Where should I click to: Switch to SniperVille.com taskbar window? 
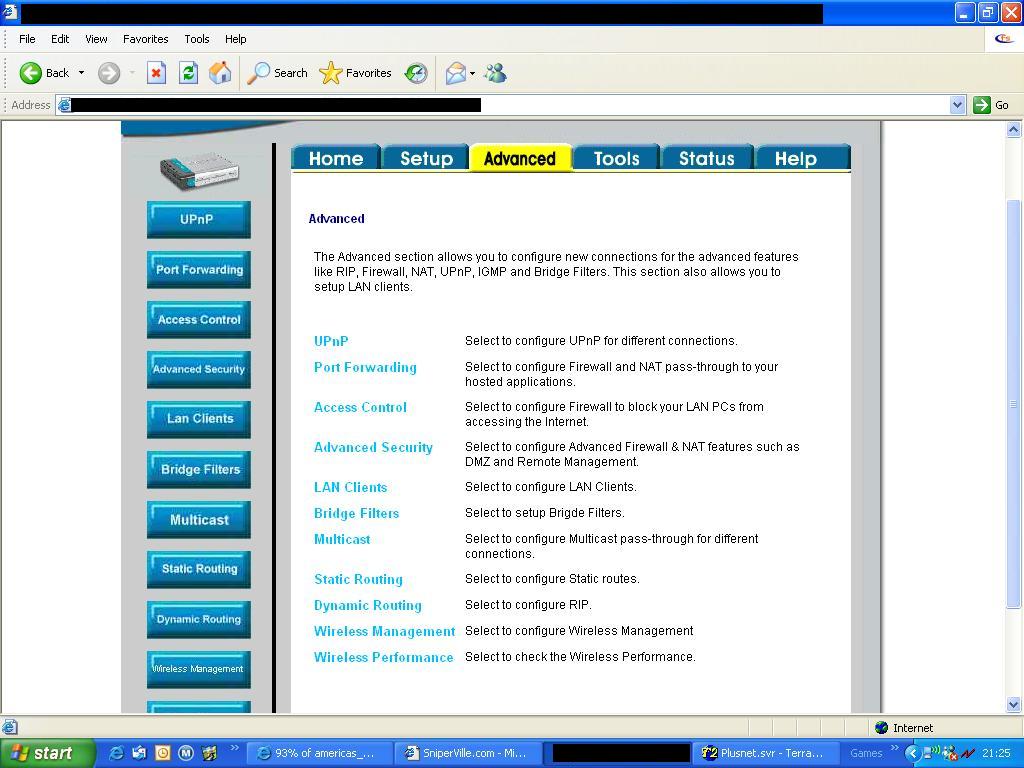pyautogui.click(x=468, y=753)
